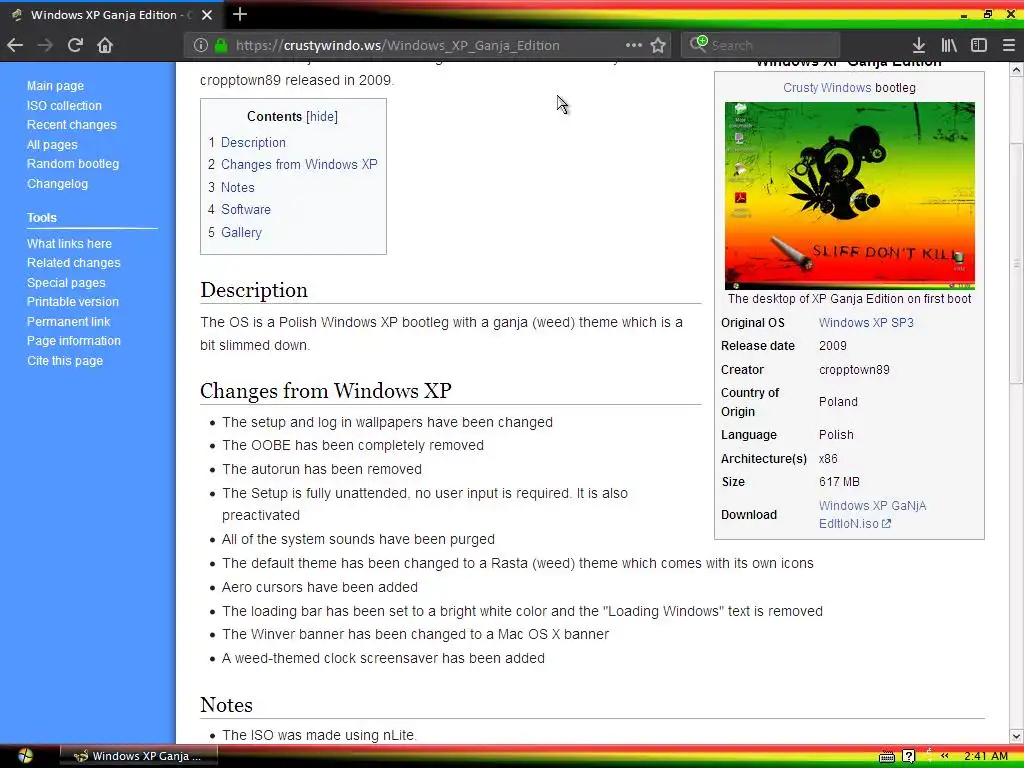Open a new tab with plus button
The height and width of the screenshot is (768, 1024).
coord(240,14)
